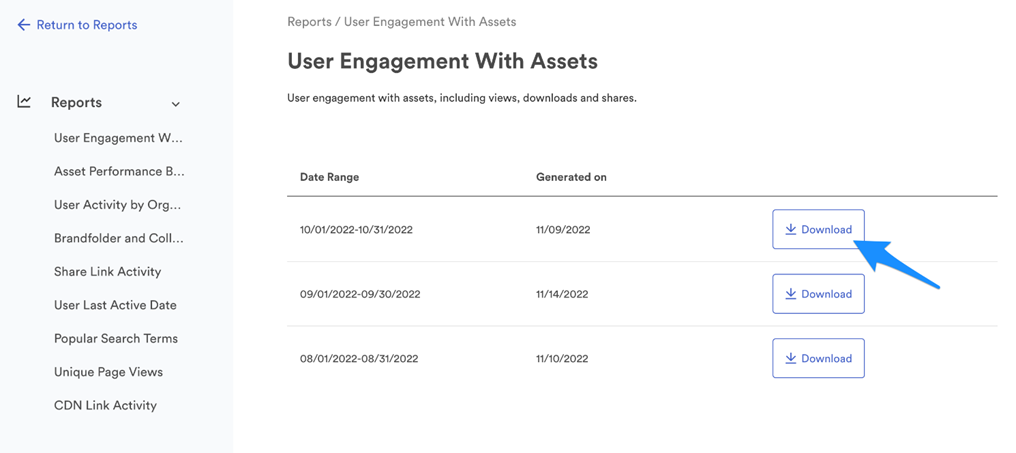Screen dimensions: 1016x453
Task: Open CDN Link Activity report
Action: 106,406
